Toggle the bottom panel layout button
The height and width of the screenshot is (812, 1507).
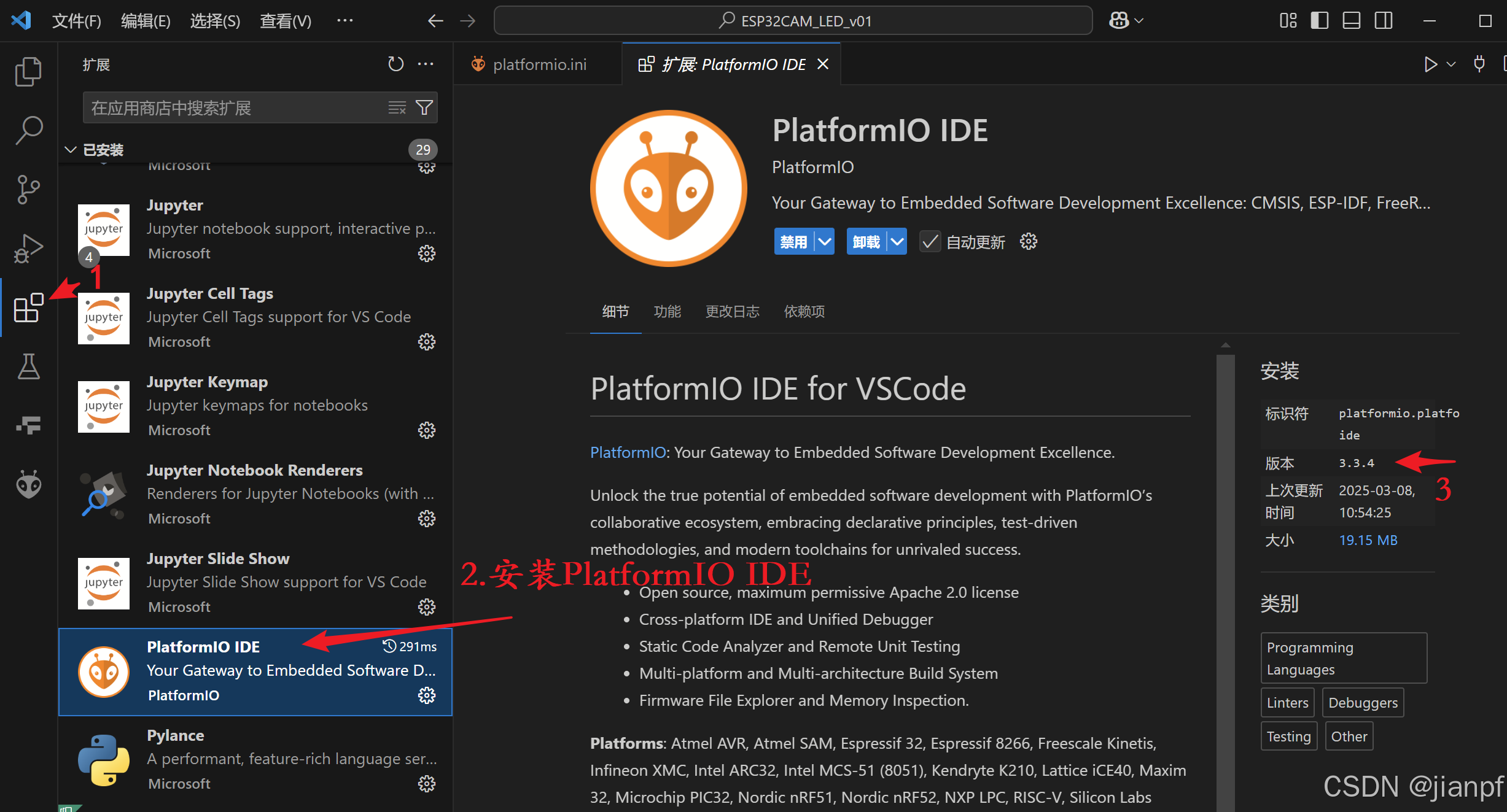pyautogui.click(x=1351, y=21)
